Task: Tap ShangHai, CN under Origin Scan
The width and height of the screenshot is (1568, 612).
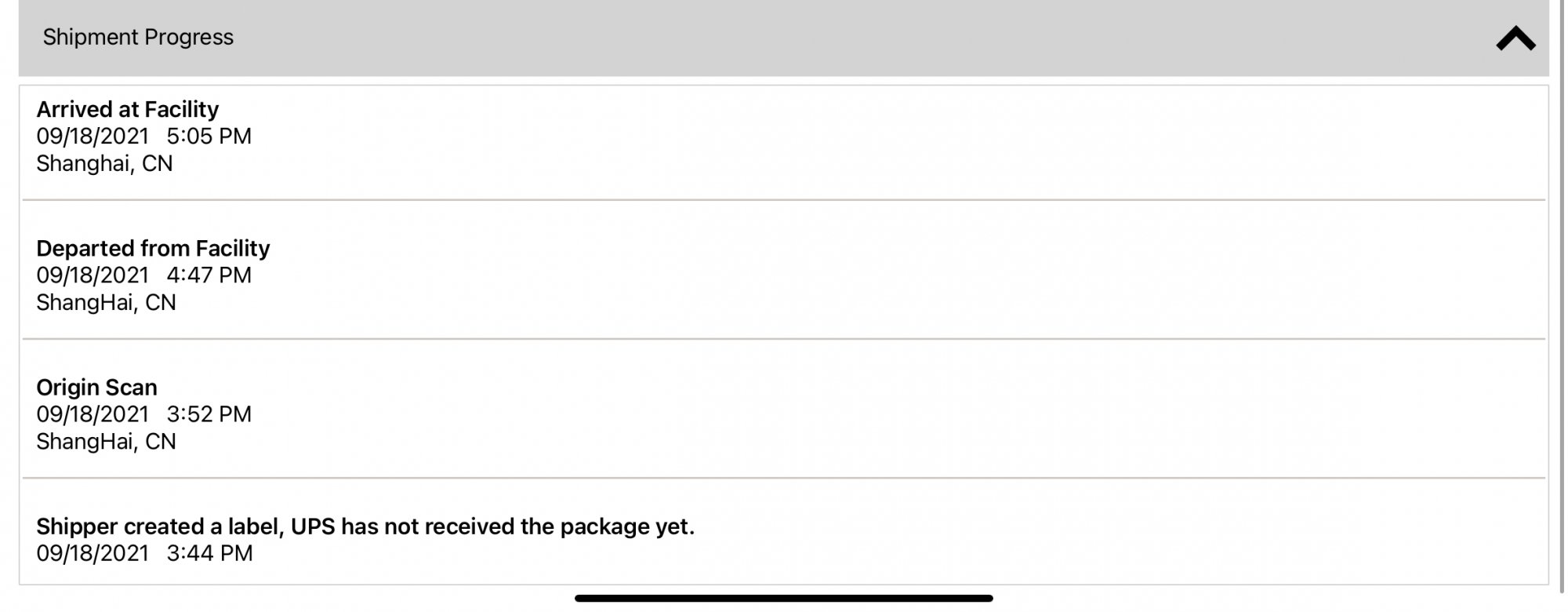Action: coord(106,441)
